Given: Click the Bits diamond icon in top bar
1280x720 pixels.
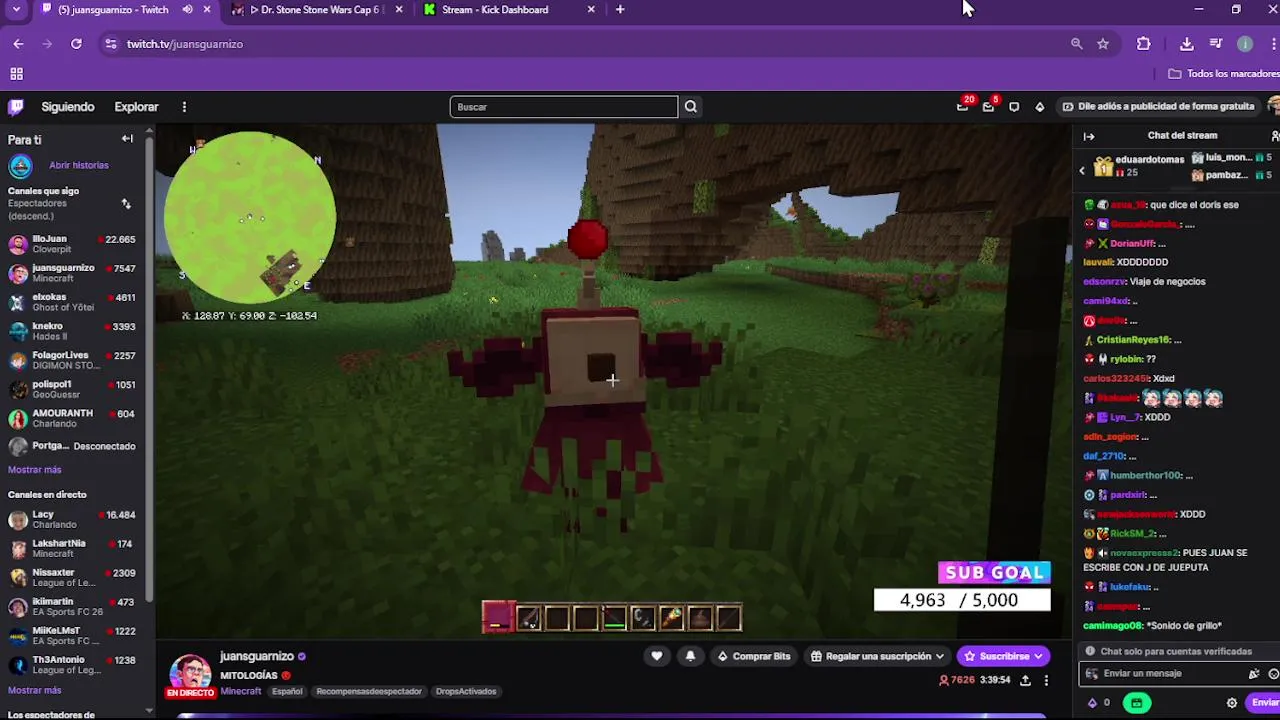Looking at the screenshot, I should tap(1039, 107).
